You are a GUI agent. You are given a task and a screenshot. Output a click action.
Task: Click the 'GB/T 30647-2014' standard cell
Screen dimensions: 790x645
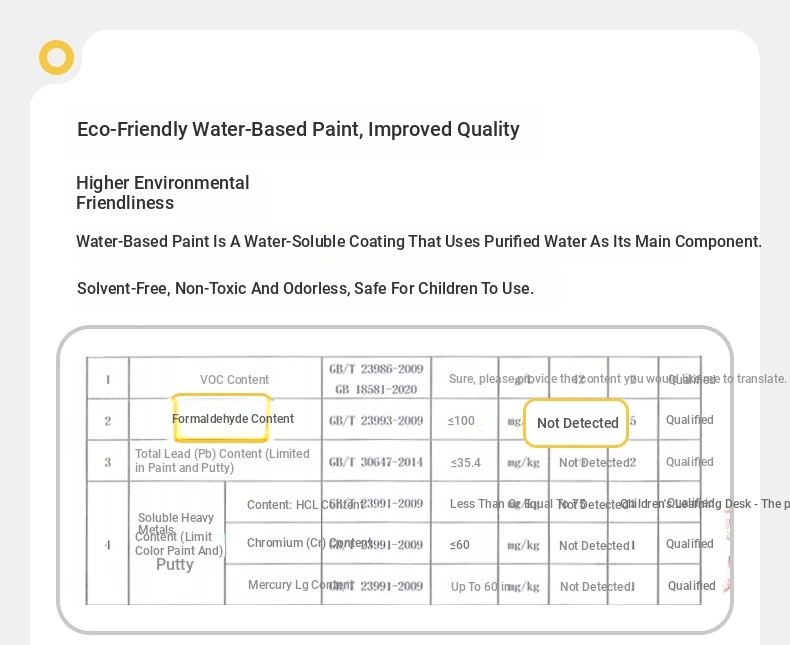click(376, 462)
